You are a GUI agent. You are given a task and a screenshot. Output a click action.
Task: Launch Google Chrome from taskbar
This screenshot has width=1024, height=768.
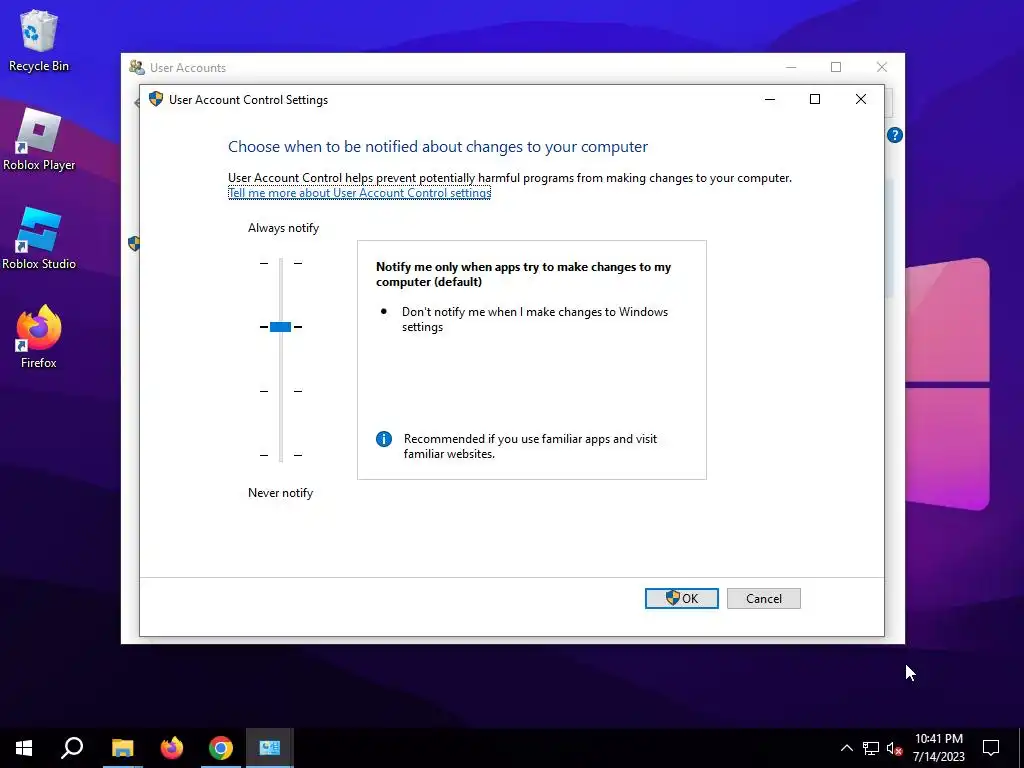221,748
